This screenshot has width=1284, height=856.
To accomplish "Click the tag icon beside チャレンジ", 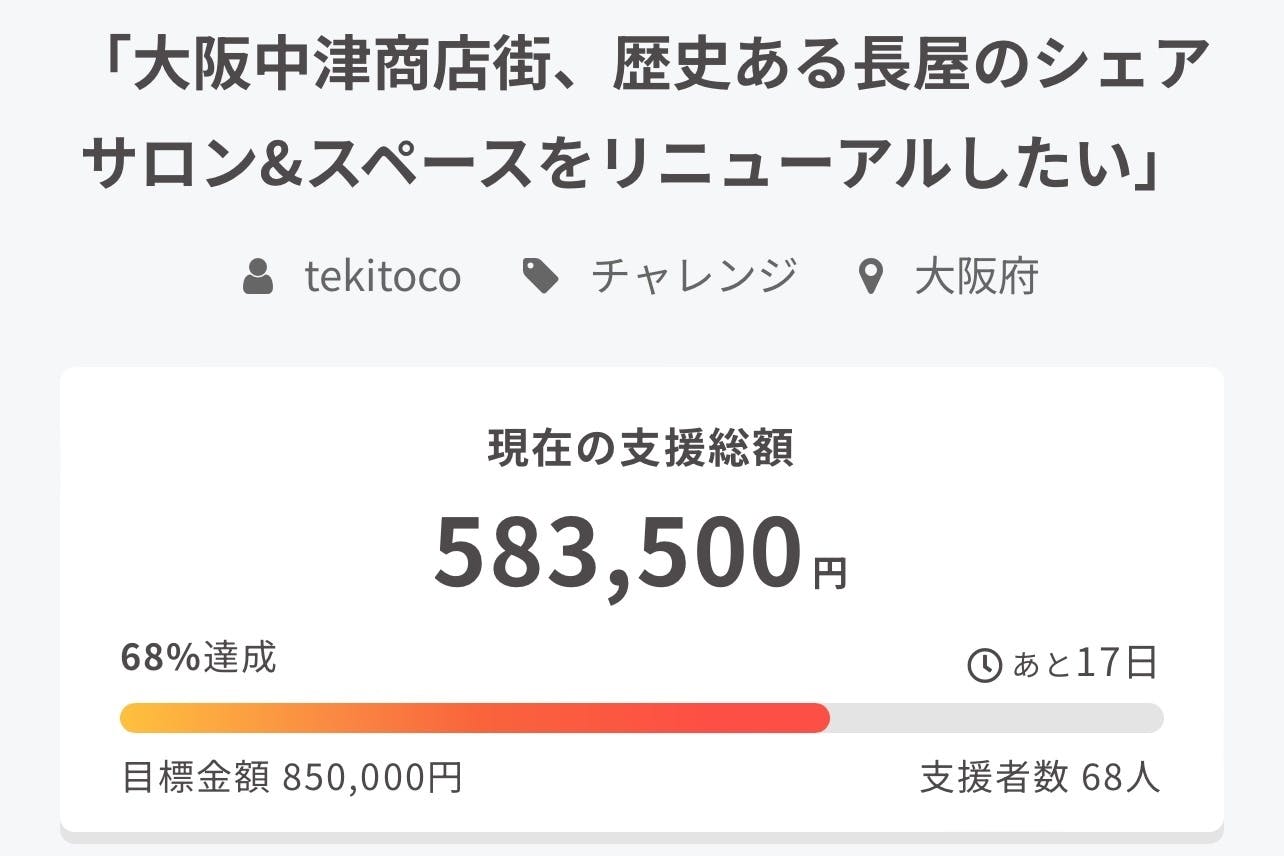I will point(541,276).
